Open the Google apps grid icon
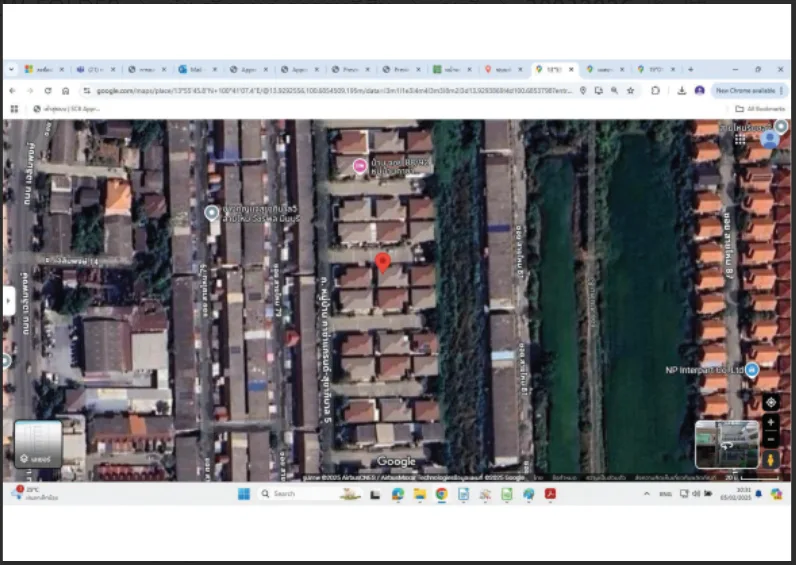The height and width of the screenshot is (565, 796). [740, 139]
